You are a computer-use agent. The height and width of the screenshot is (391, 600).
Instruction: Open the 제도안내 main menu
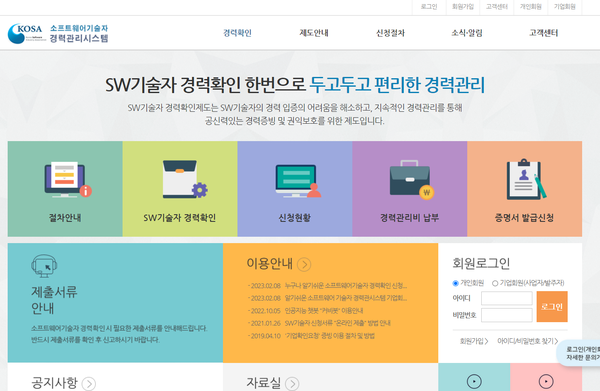coord(314,33)
